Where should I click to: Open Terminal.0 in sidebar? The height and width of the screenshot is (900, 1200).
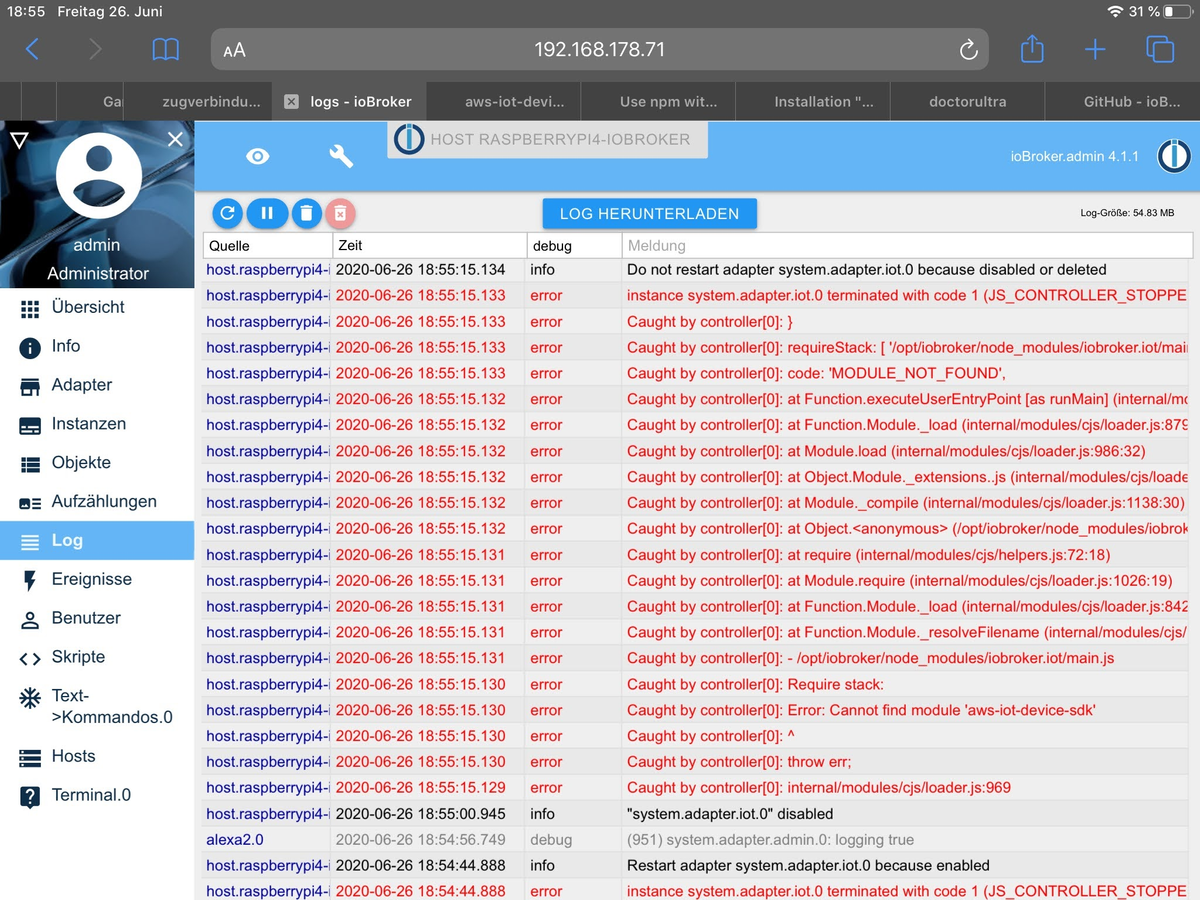[97, 795]
